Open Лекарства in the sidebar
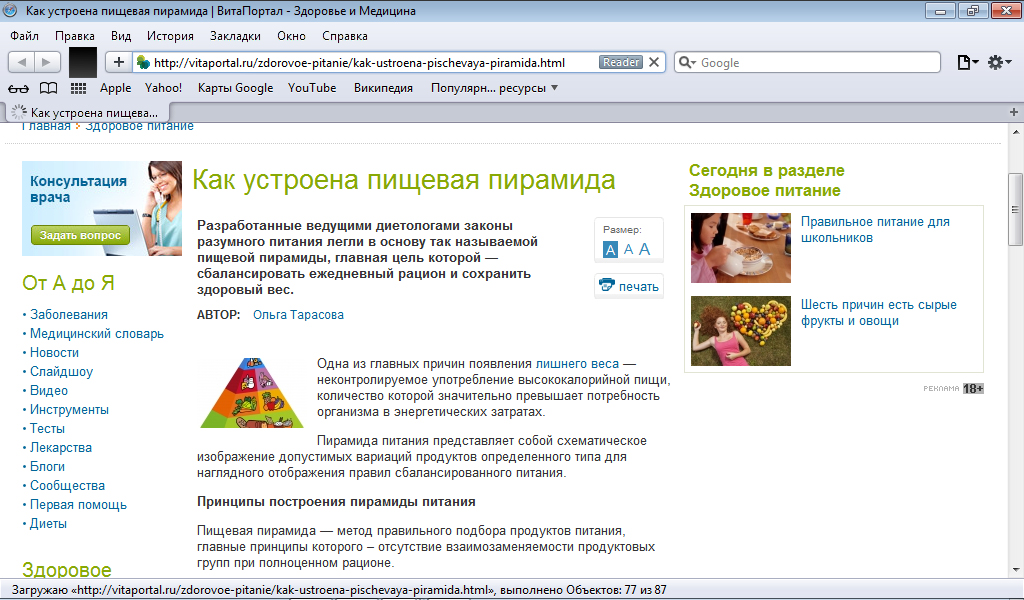The width and height of the screenshot is (1024, 600). [61, 447]
